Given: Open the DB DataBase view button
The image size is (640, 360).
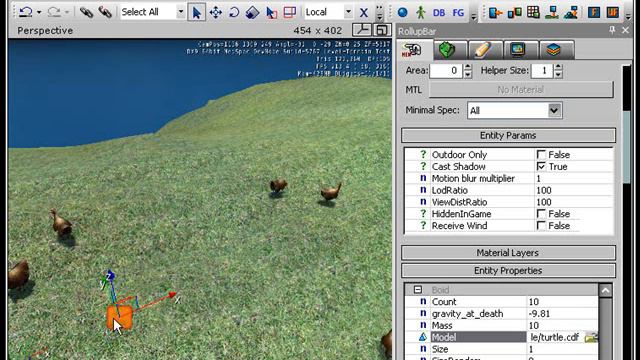Looking at the screenshot, I should point(439,12).
